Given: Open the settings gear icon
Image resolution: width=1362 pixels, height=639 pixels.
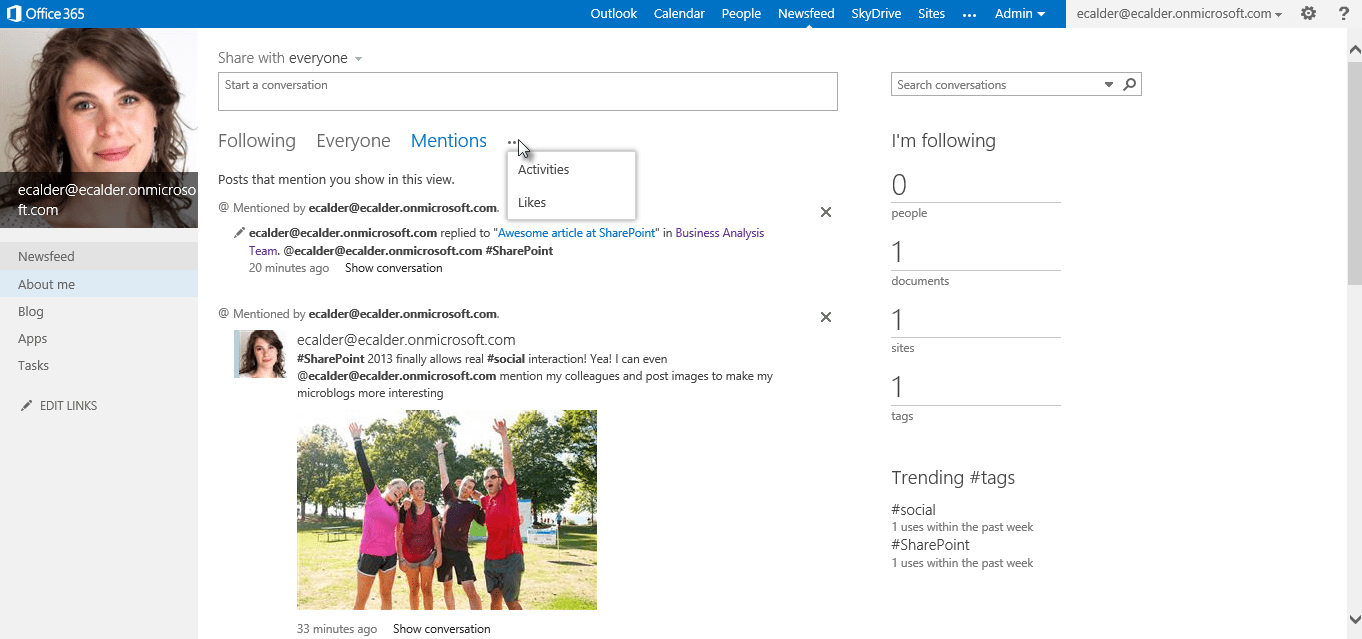Looking at the screenshot, I should coord(1308,14).
